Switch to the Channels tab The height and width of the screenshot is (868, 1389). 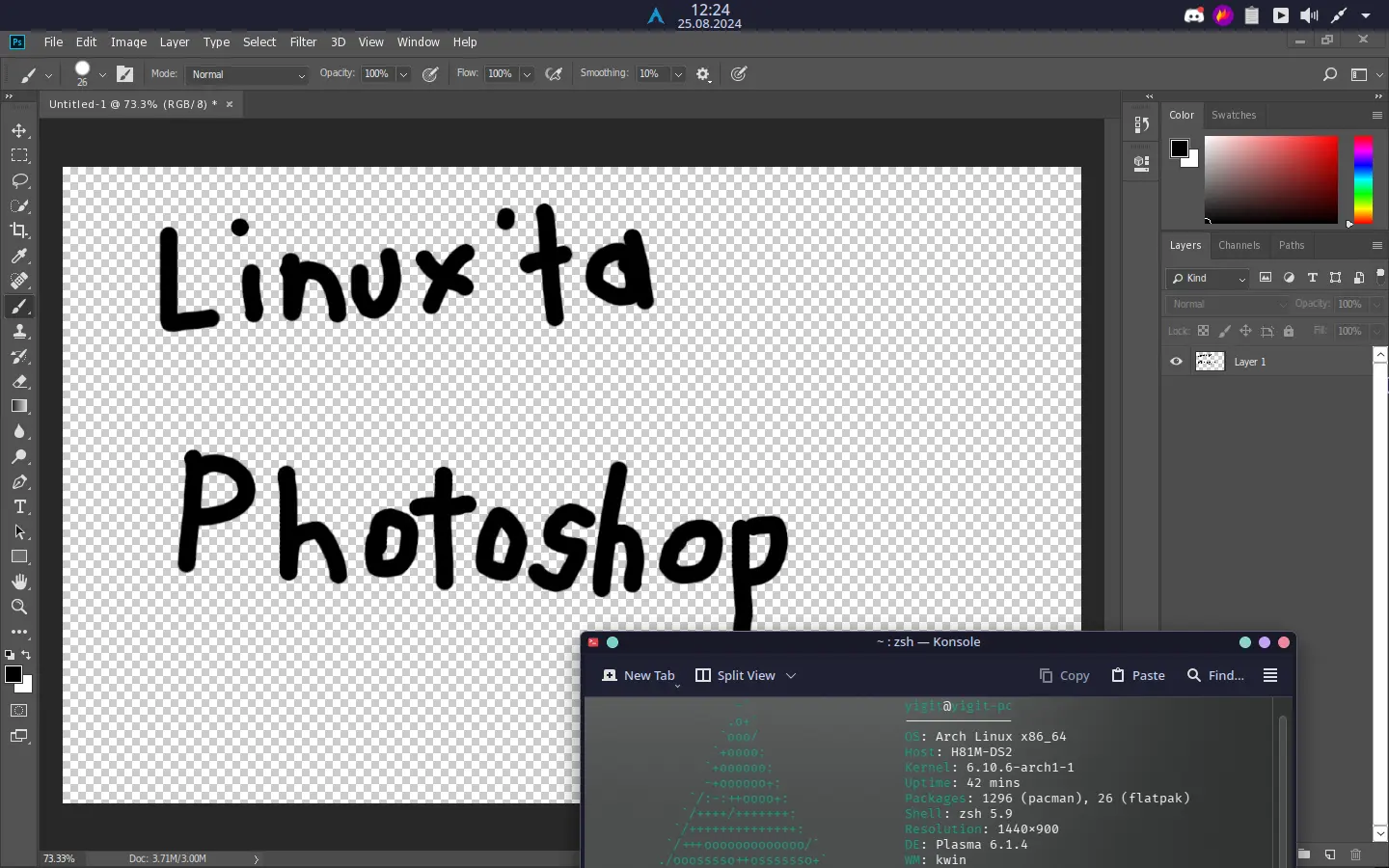[x=1239, y=245]
